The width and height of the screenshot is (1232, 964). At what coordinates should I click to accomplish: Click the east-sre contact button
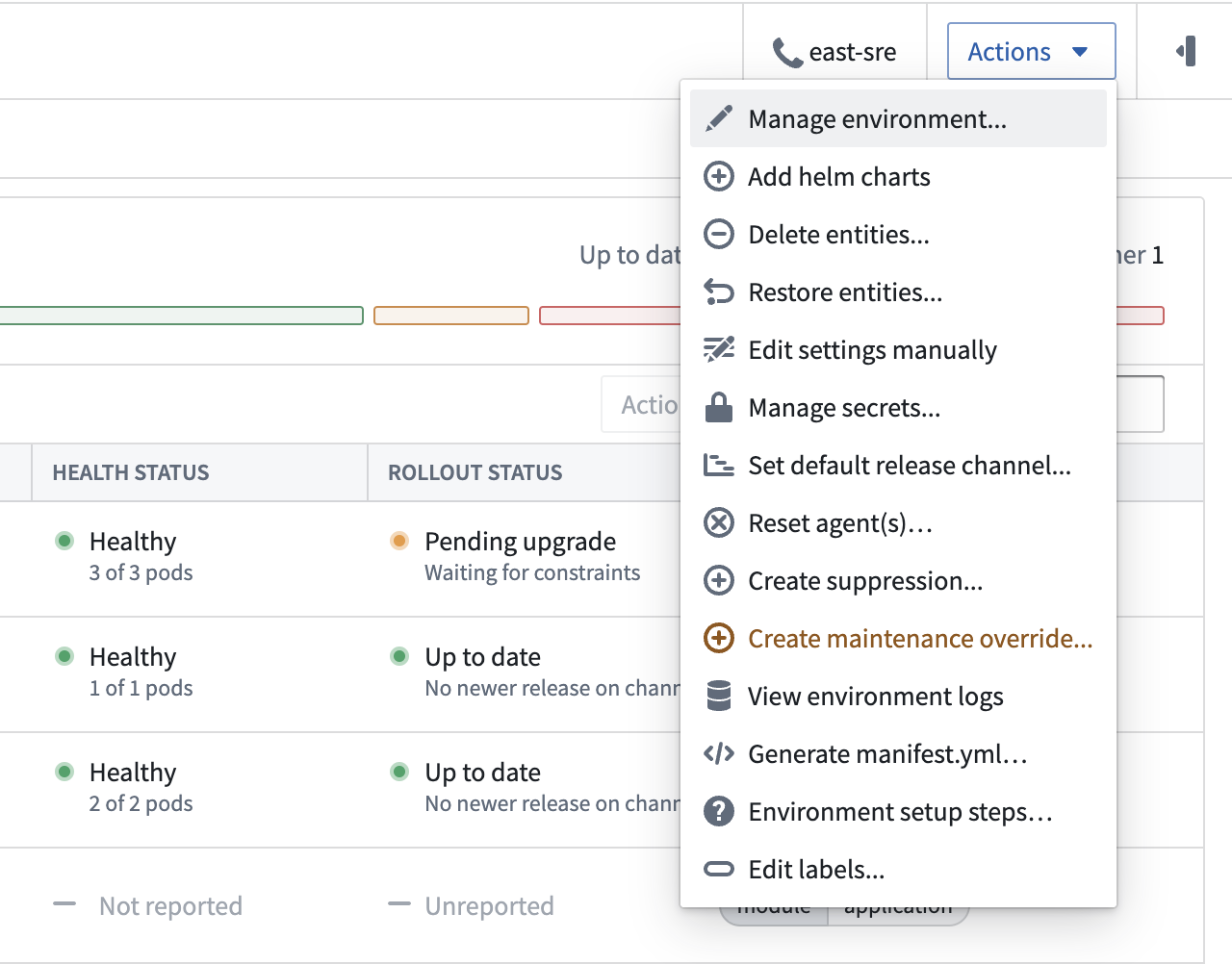click(x=834, y=52)
